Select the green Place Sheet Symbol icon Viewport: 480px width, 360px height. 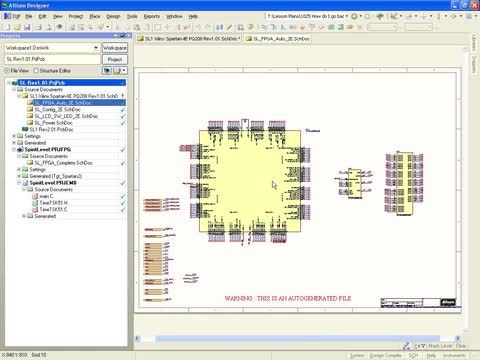coord(331,27)
